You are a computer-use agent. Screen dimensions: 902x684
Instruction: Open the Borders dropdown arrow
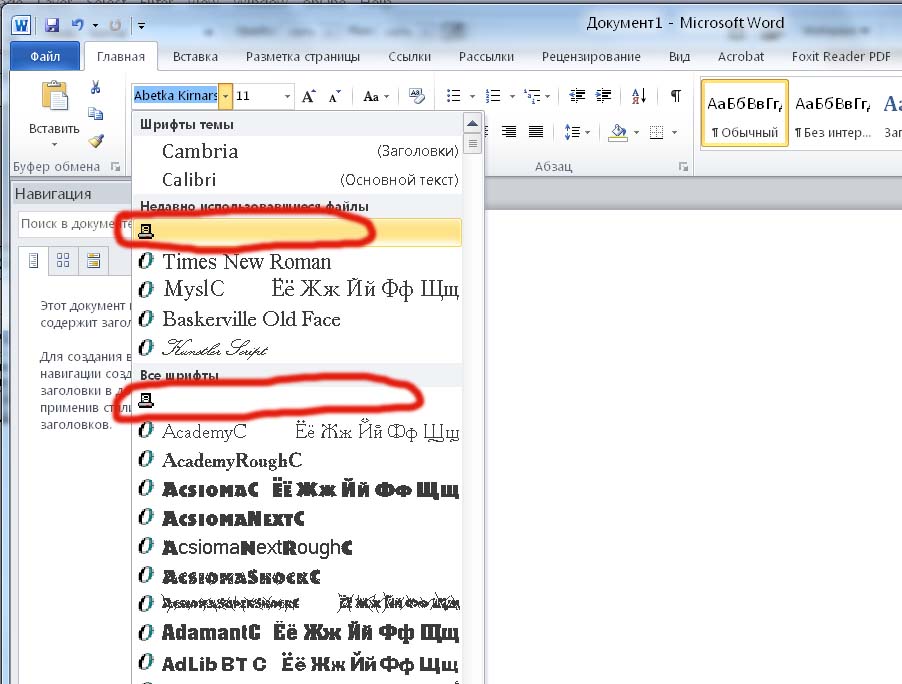coord(674,132)
